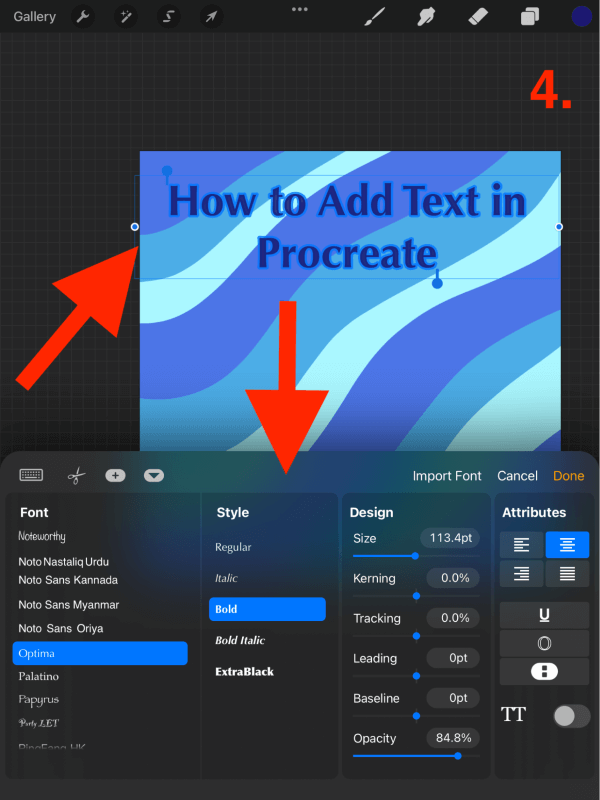
Task: Tap the Size value 113.4pt
Action: click(450, 538)
